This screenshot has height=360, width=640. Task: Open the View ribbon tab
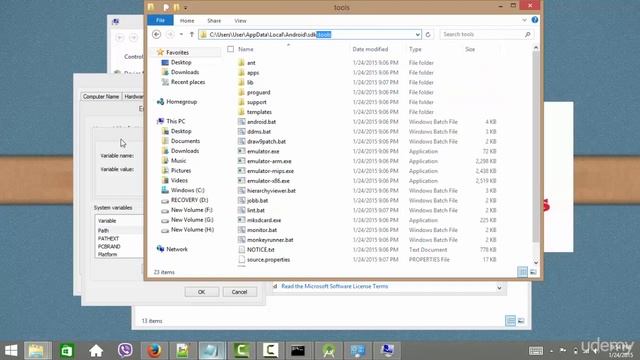point(240,20)
